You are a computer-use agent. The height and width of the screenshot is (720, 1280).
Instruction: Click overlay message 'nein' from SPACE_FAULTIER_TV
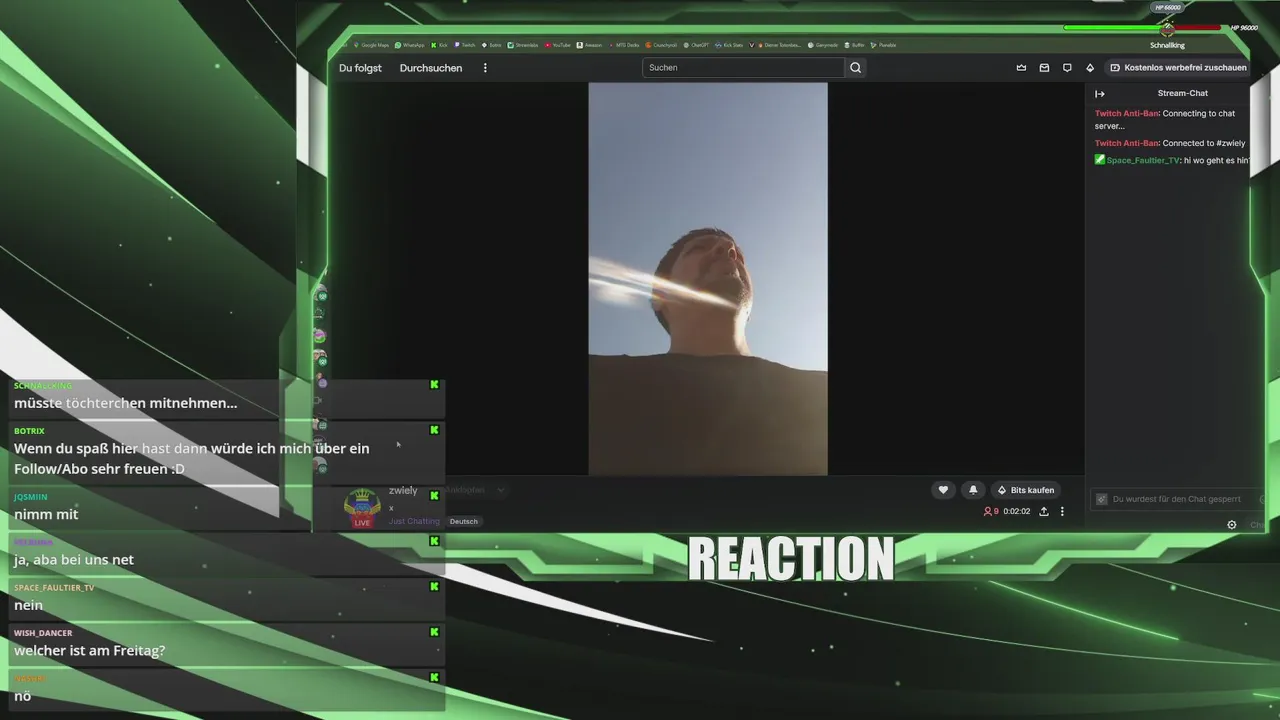(28, 605)
